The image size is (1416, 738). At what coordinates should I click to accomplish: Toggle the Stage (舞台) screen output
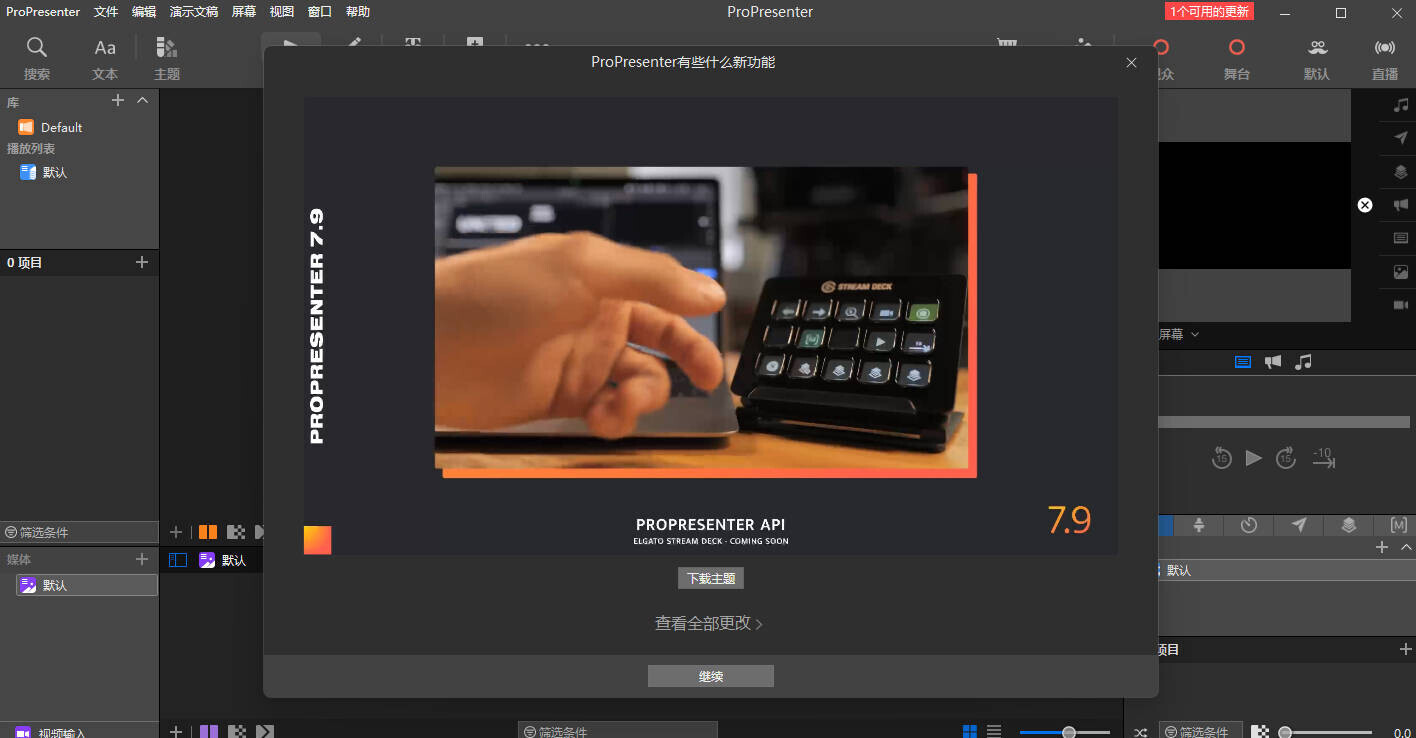(x=1237, y=58)
